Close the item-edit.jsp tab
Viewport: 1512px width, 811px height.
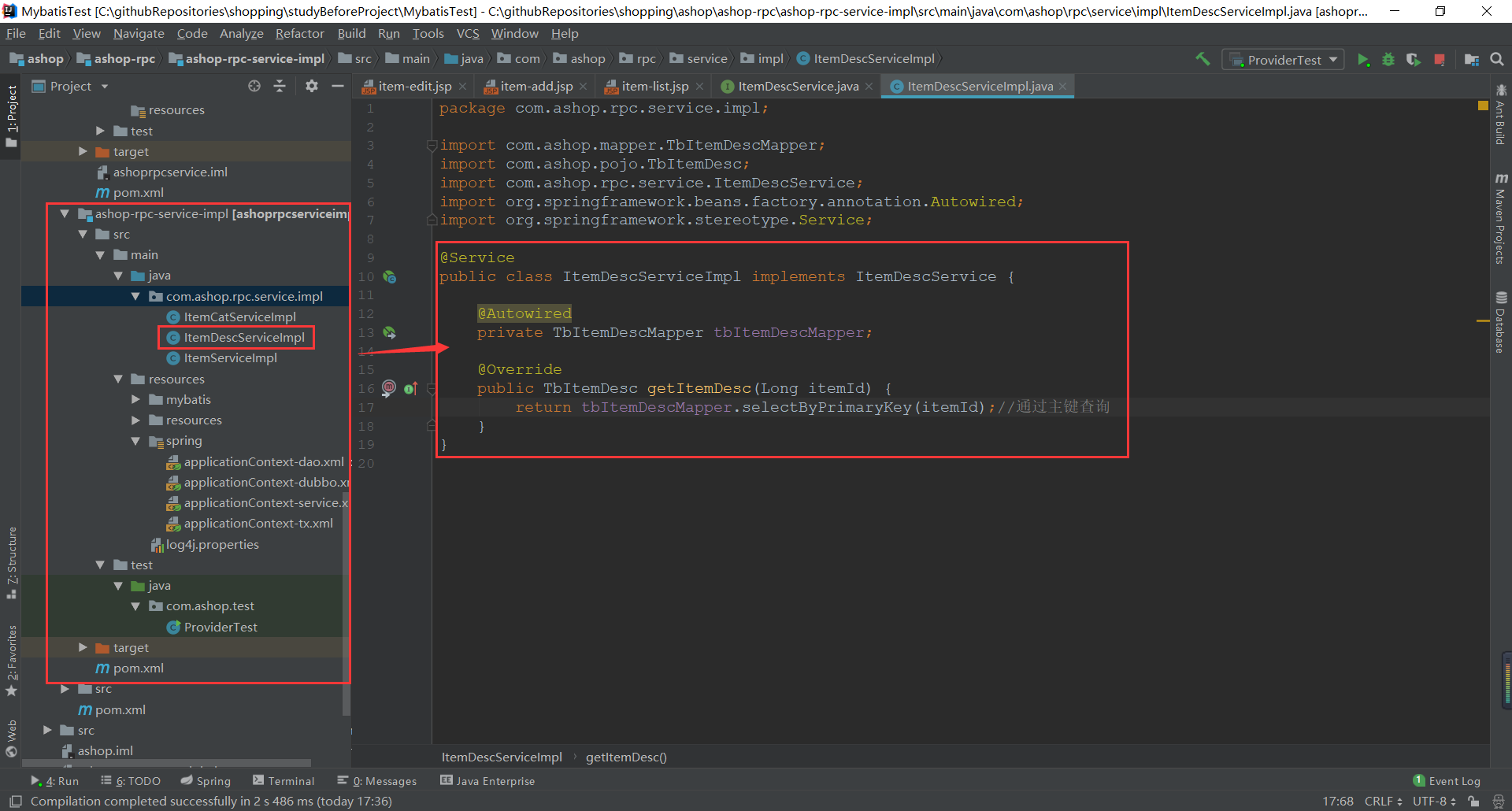point(462,87)
